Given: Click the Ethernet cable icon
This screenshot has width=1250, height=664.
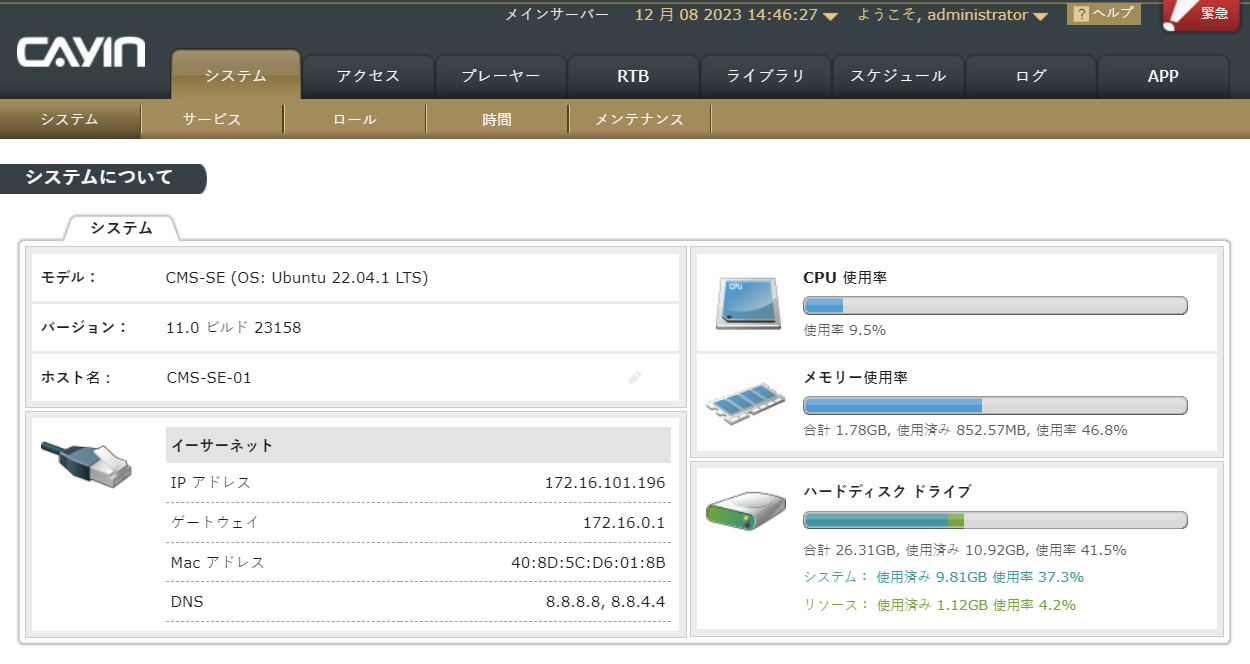Looking at the screenshot, I should tap(86, 464).
